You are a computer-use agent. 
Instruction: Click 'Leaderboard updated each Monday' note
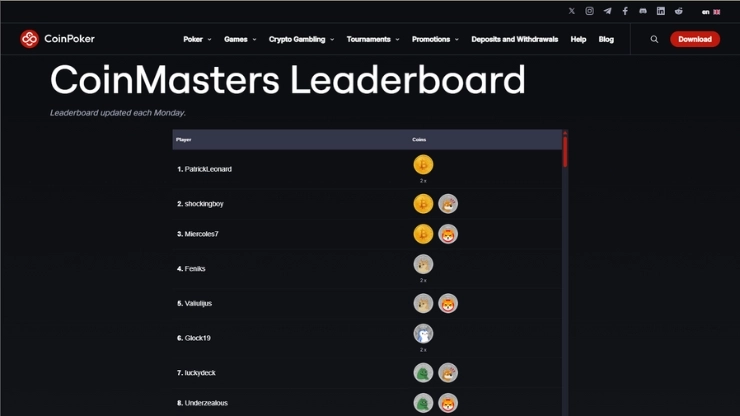click(x=118, y=113)
